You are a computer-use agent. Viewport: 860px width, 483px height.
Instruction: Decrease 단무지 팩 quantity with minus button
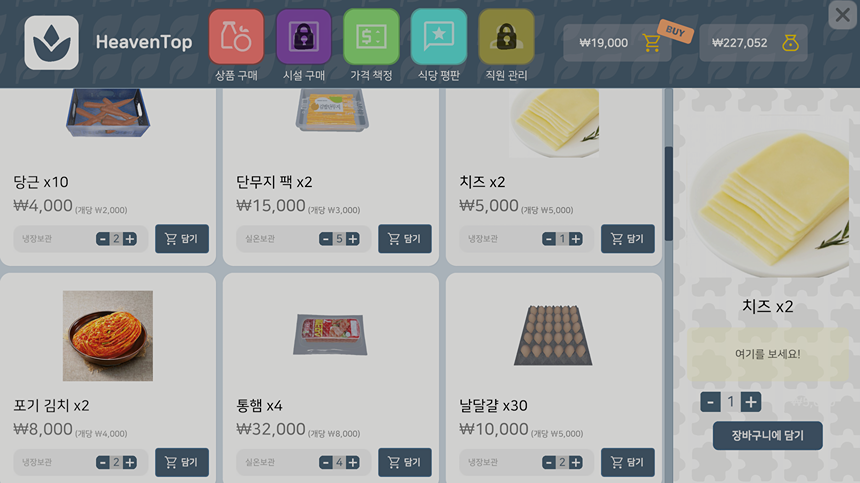(326, 239)
